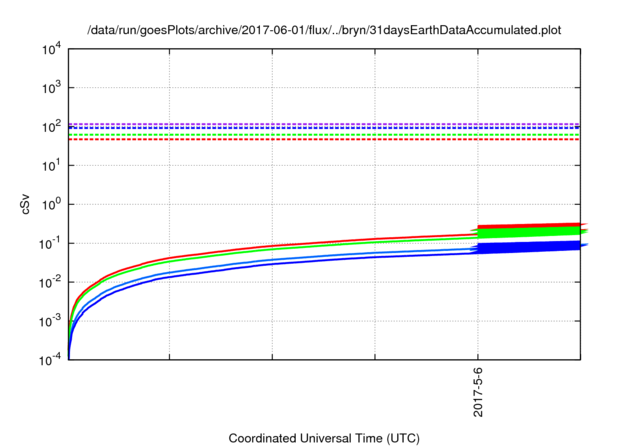Click the 10^1 y-axis tick label
640x448 pixels.
pyautogui.click(x=52, y=166)
